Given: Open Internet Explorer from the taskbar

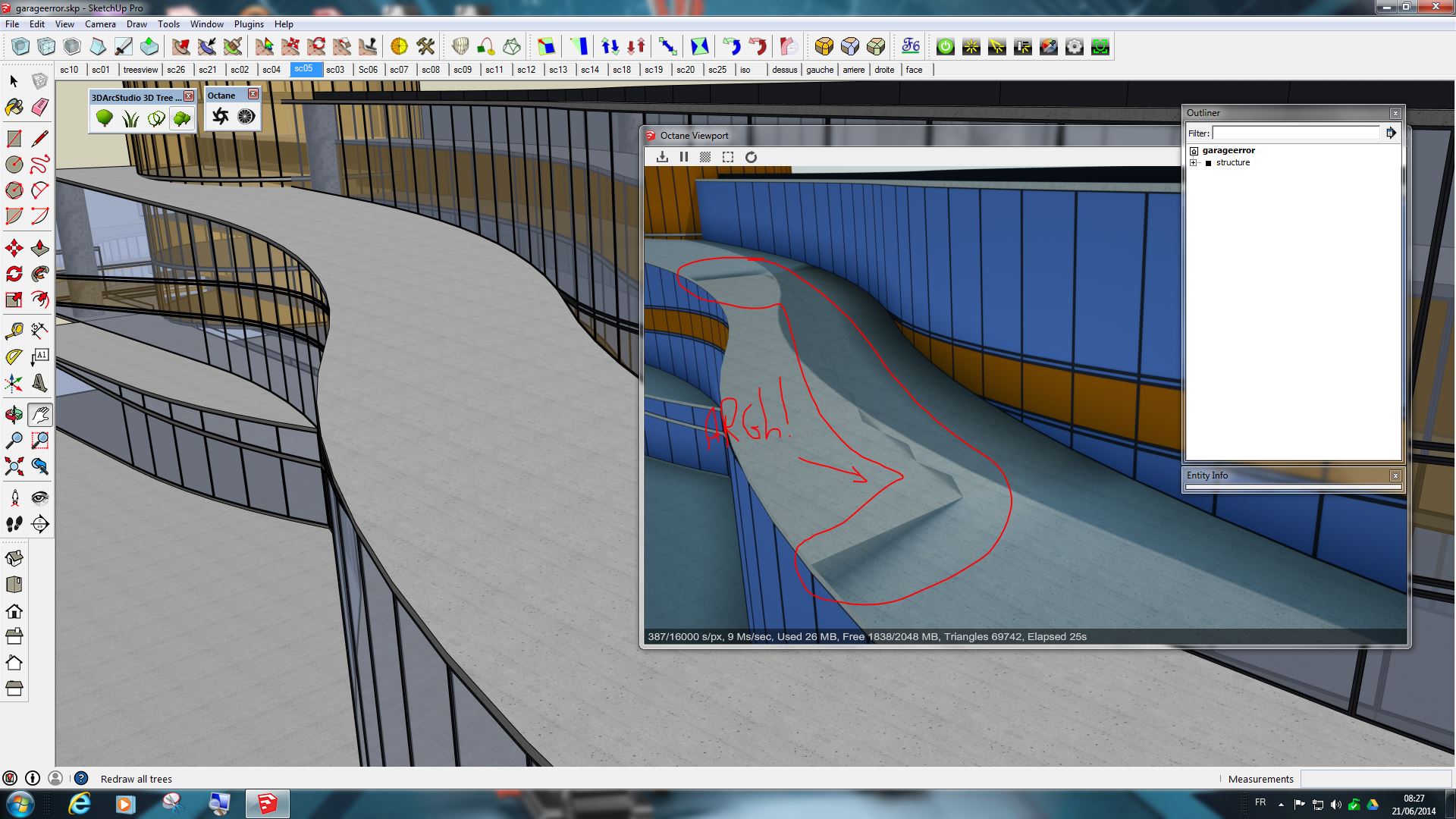Looking at the screenshot, I should point(79,804).
